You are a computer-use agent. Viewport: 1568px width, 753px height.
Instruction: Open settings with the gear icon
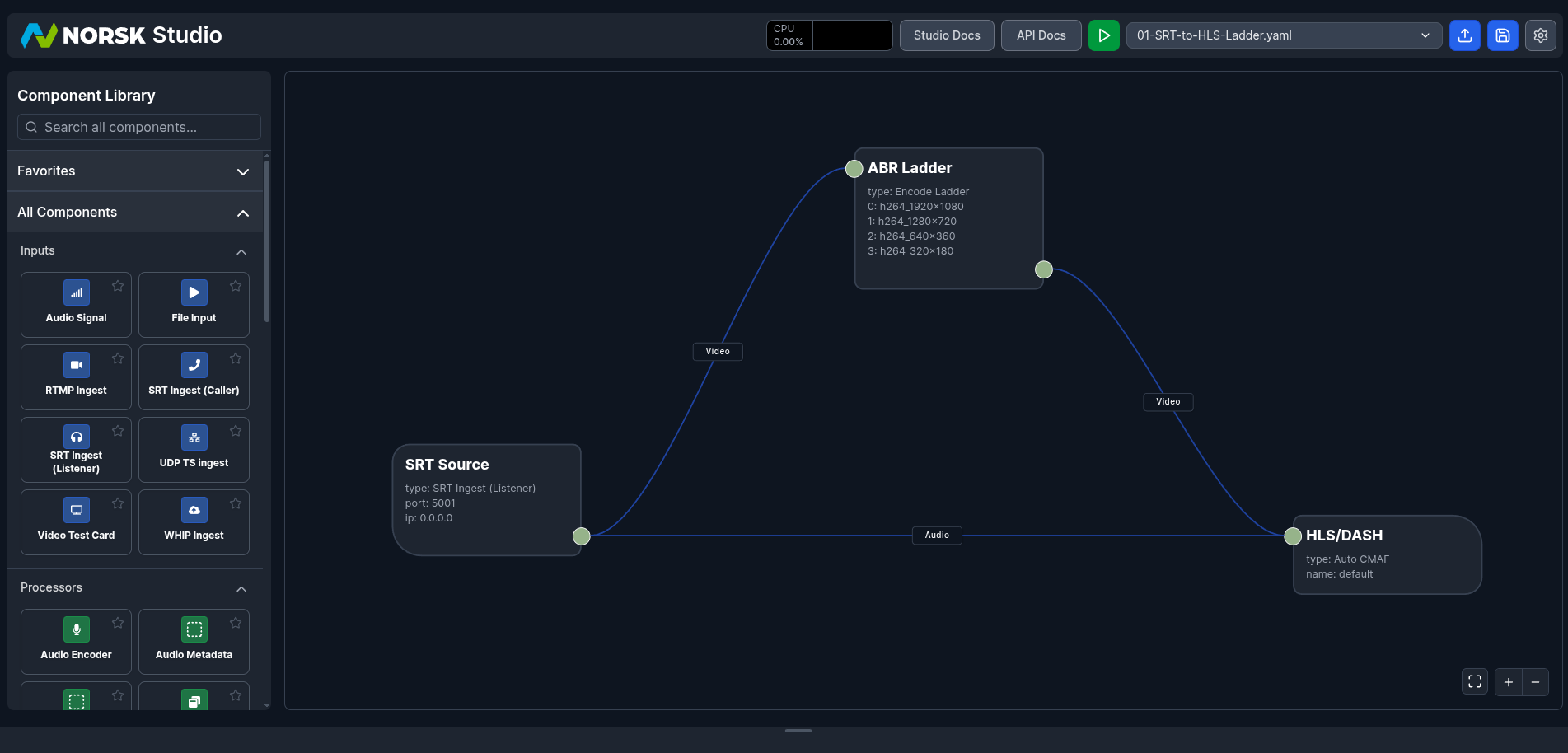tap(1540, 35)
